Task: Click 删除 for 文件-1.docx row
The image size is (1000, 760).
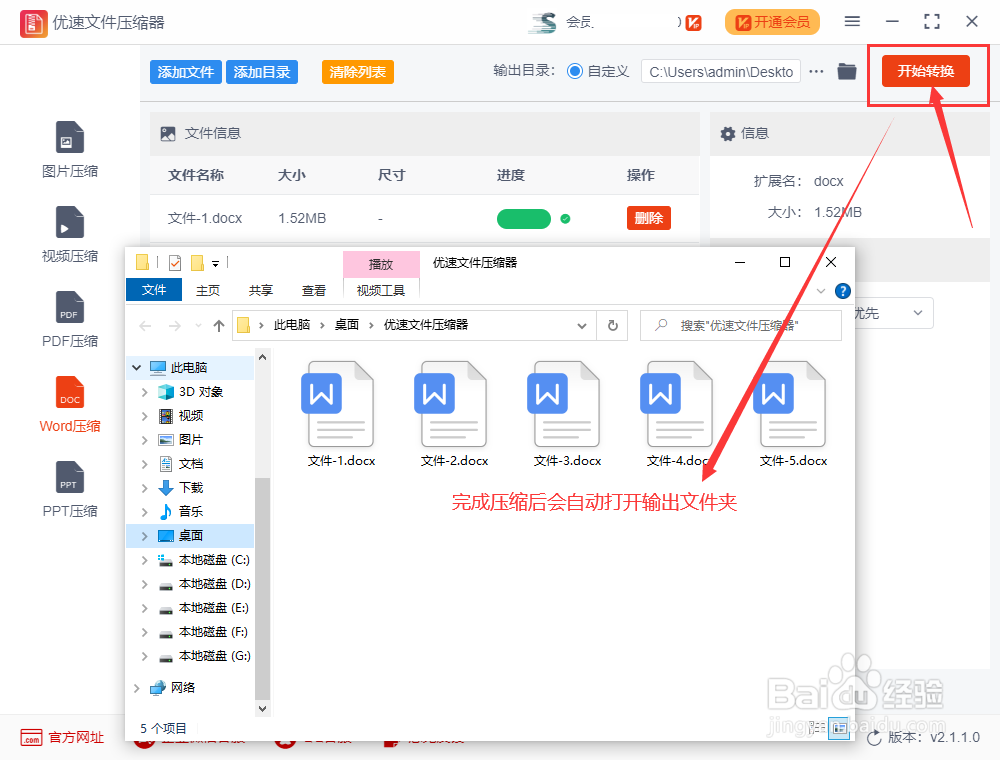Action: click(x=649, y=218)
